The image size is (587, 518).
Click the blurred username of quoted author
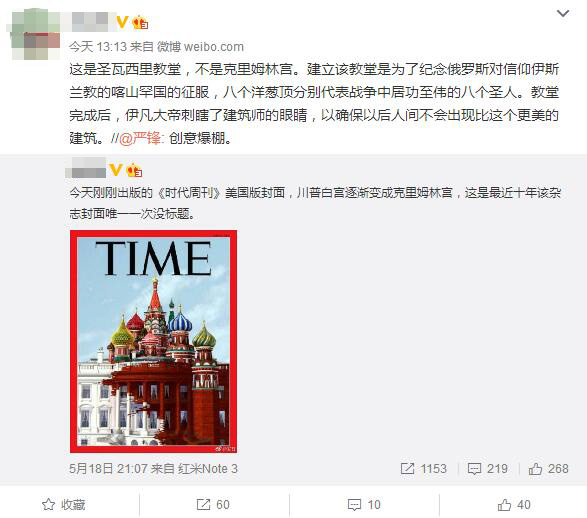[85, 168]
